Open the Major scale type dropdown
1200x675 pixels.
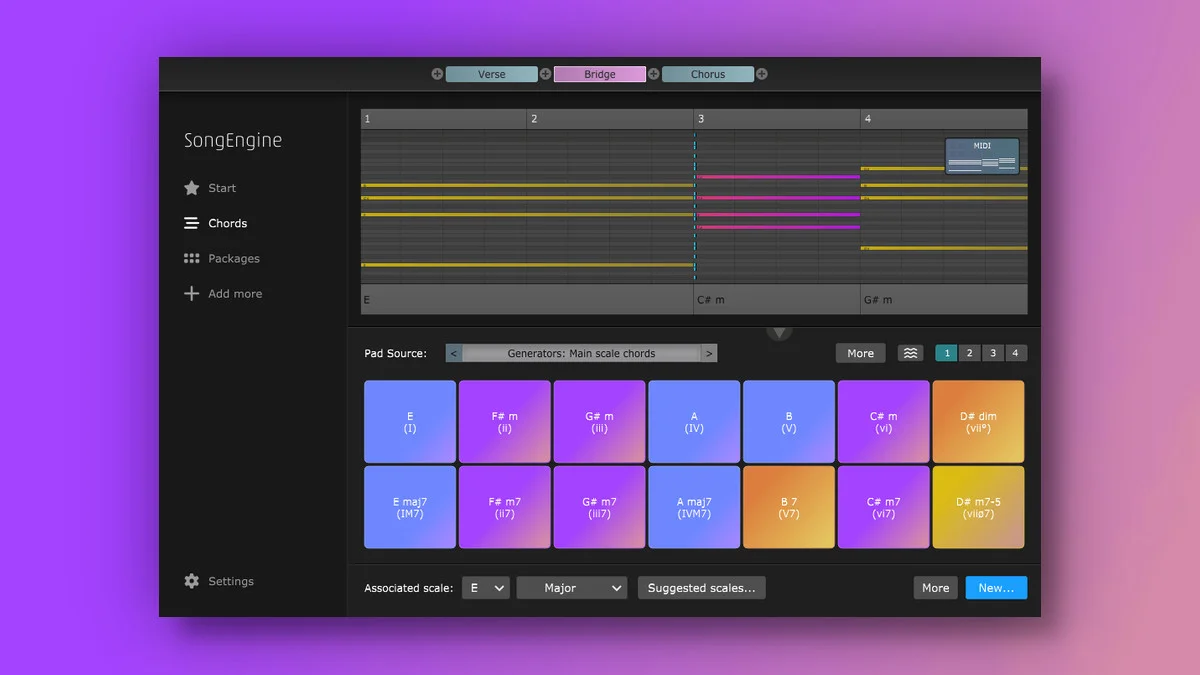pos(572,588)
